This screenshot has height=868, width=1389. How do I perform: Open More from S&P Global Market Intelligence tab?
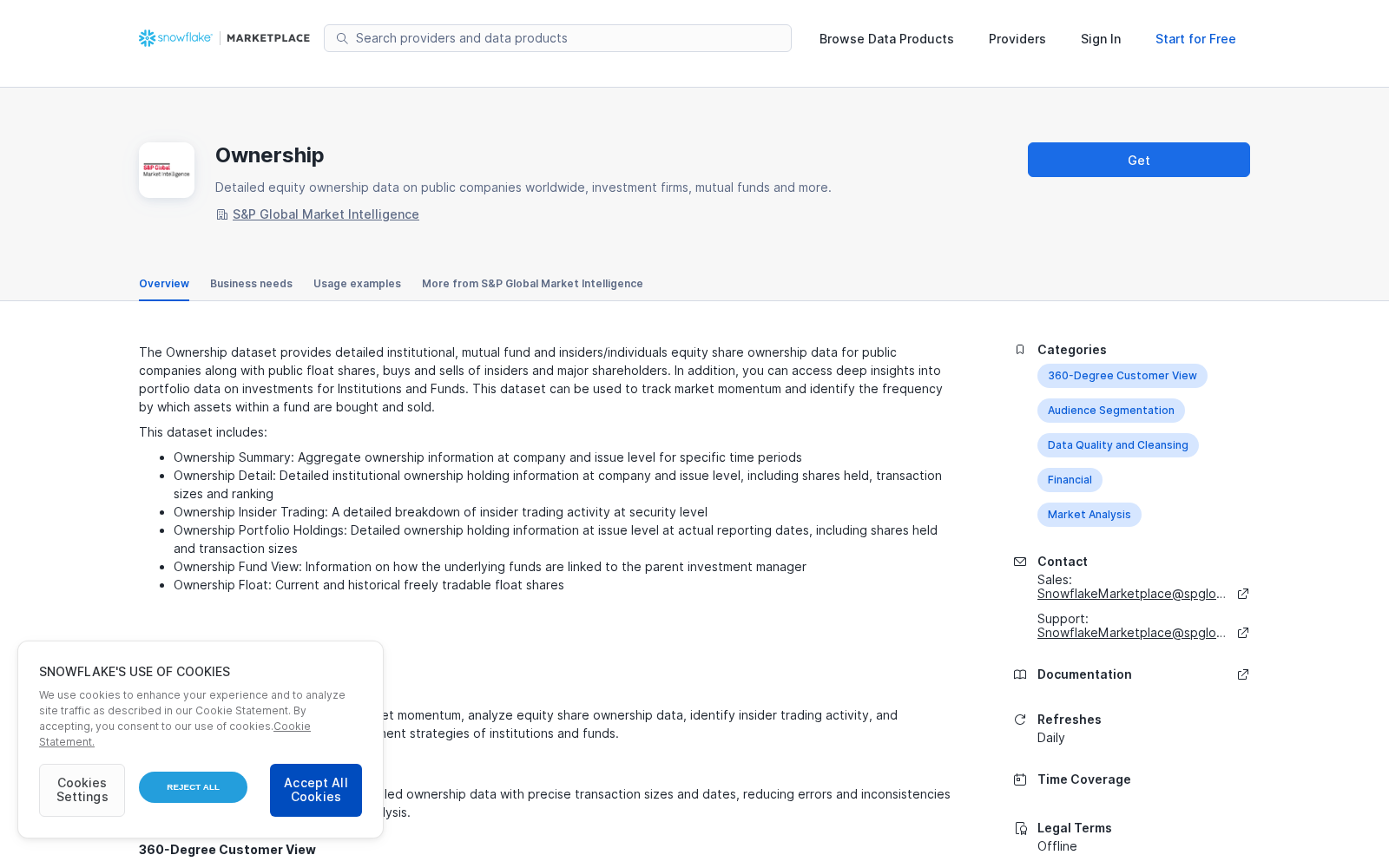pos(532,284)
